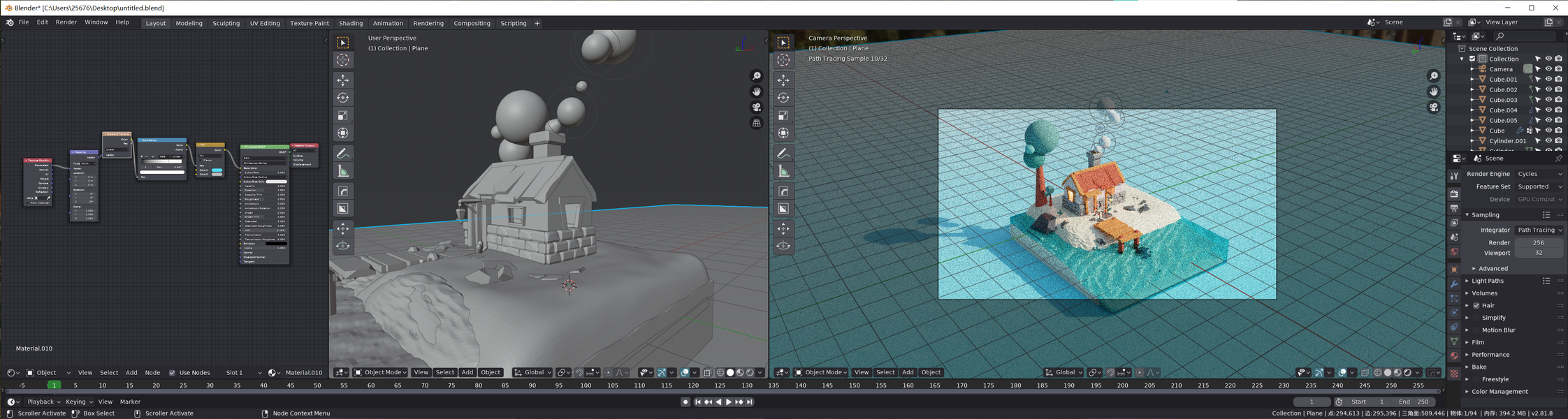Image resolution: width=1568 pixels, height=419 pixels.
Task: Uncheck the Collection exclude checkbox
Action: point(1472,59)
